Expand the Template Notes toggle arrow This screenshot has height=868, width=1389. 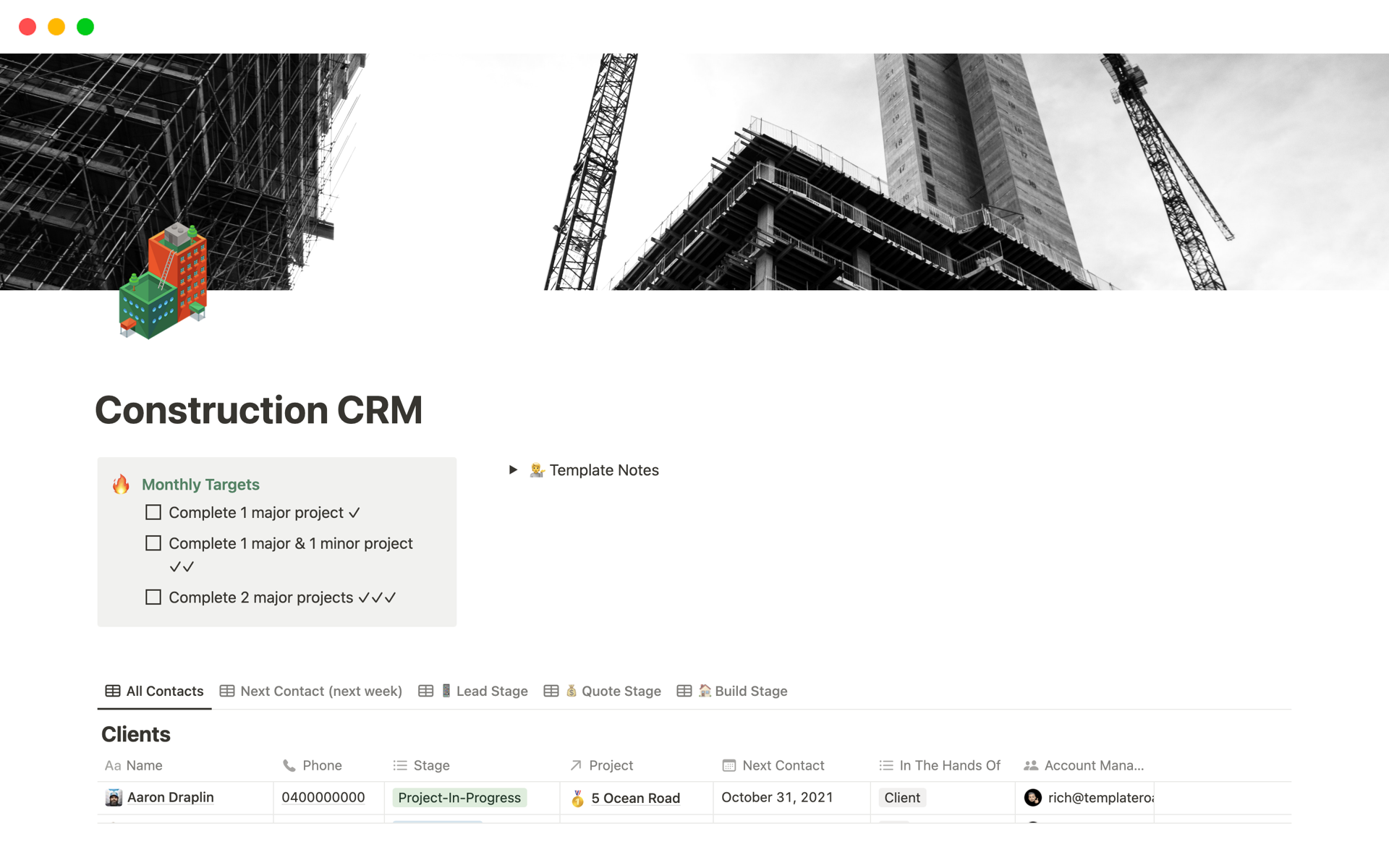coord(513,470)
